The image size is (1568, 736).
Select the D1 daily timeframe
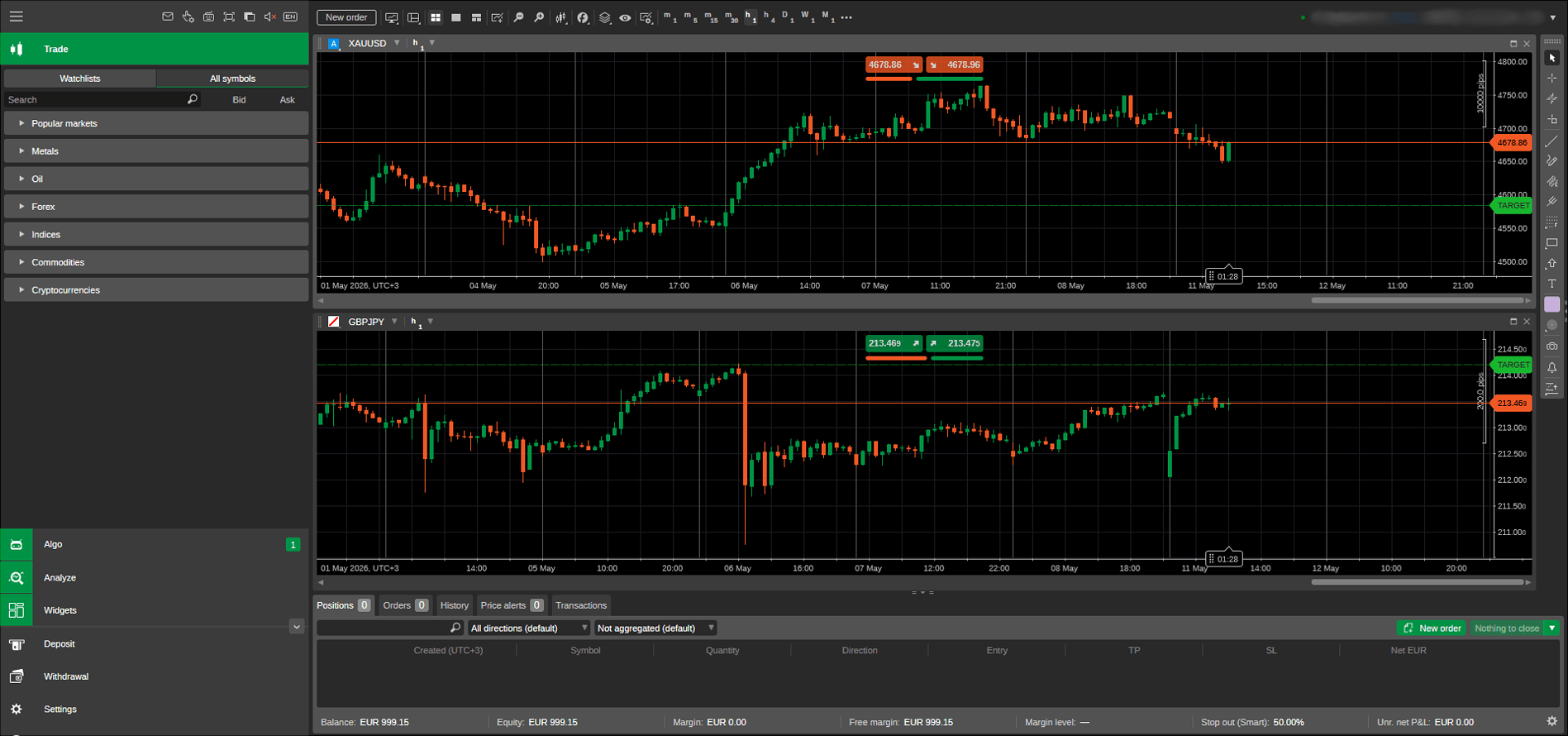click(789, 17)
